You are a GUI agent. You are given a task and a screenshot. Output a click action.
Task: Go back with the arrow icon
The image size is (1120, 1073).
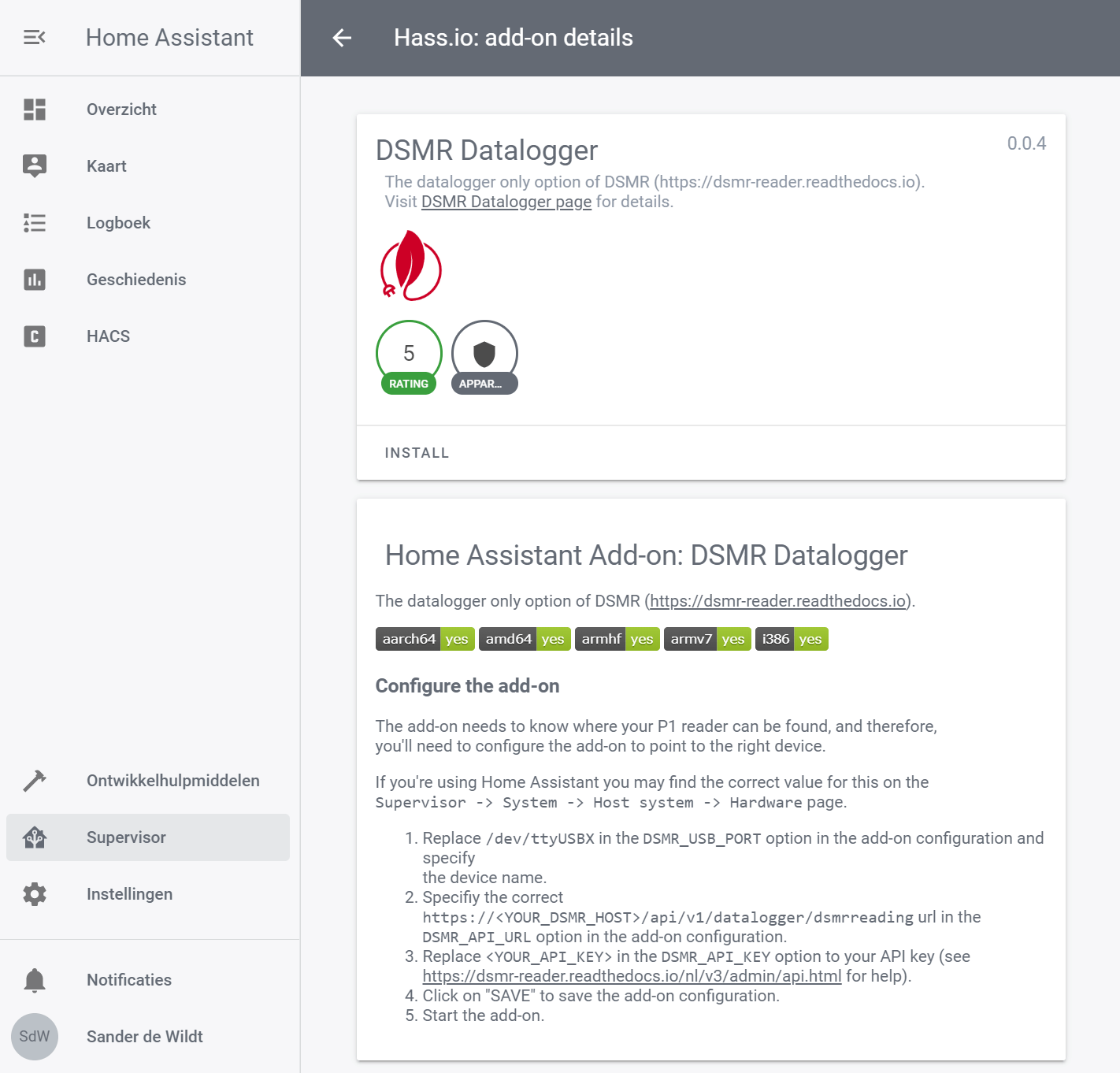tap(342, 38)
